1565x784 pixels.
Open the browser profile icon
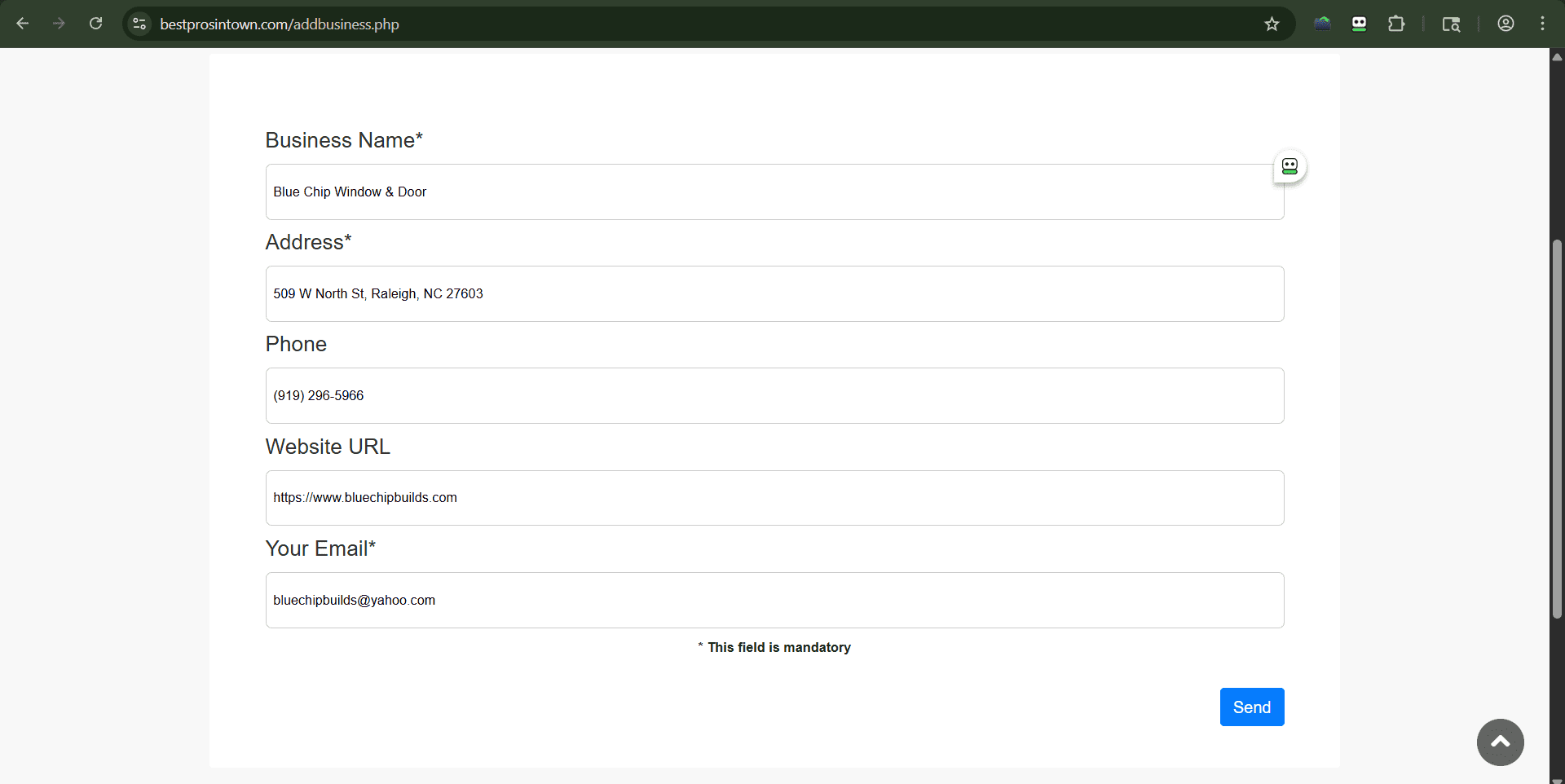[x=1505, y=24]
